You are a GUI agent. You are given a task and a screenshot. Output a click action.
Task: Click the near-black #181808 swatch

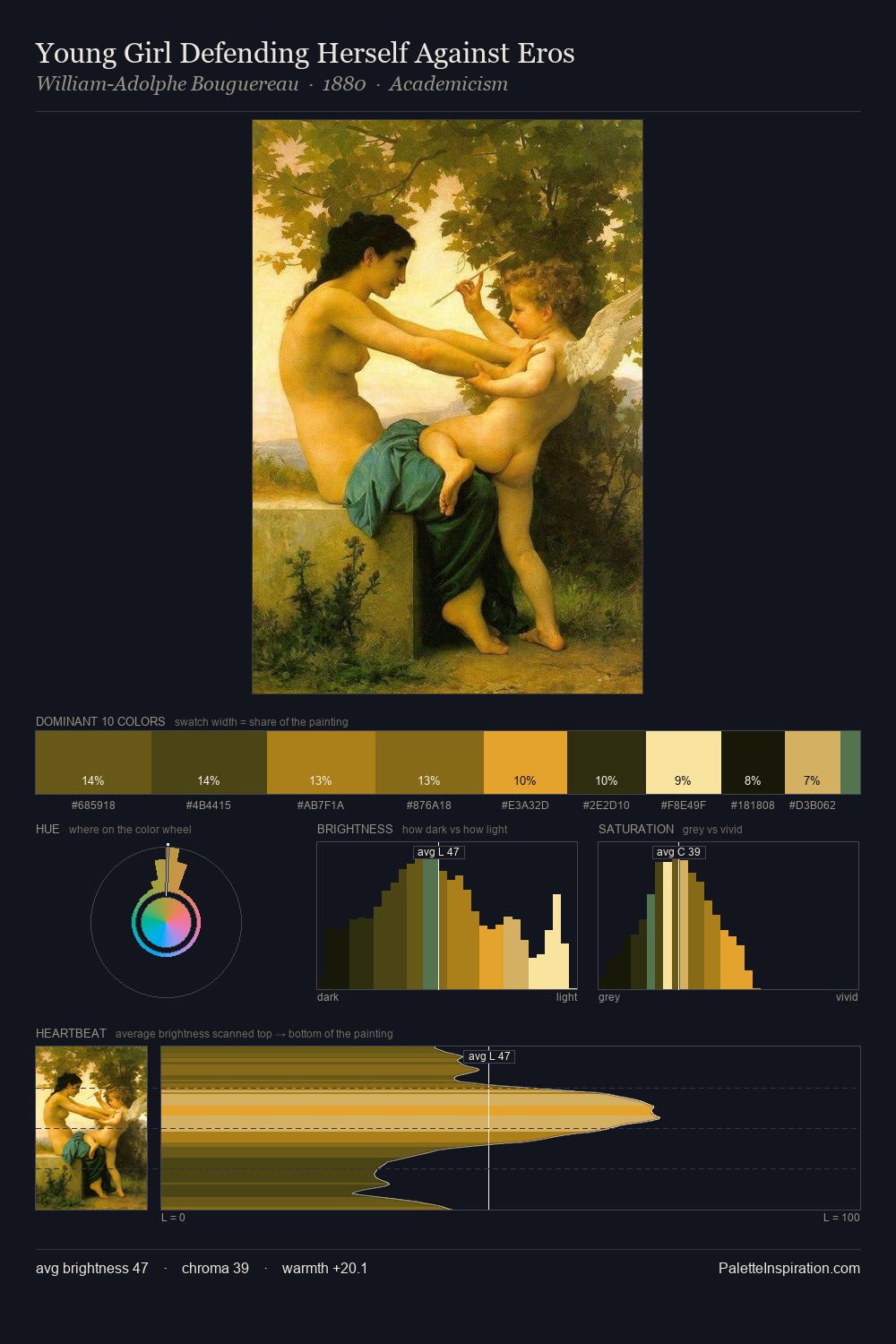pyautogui.click(x=753, y=762)
